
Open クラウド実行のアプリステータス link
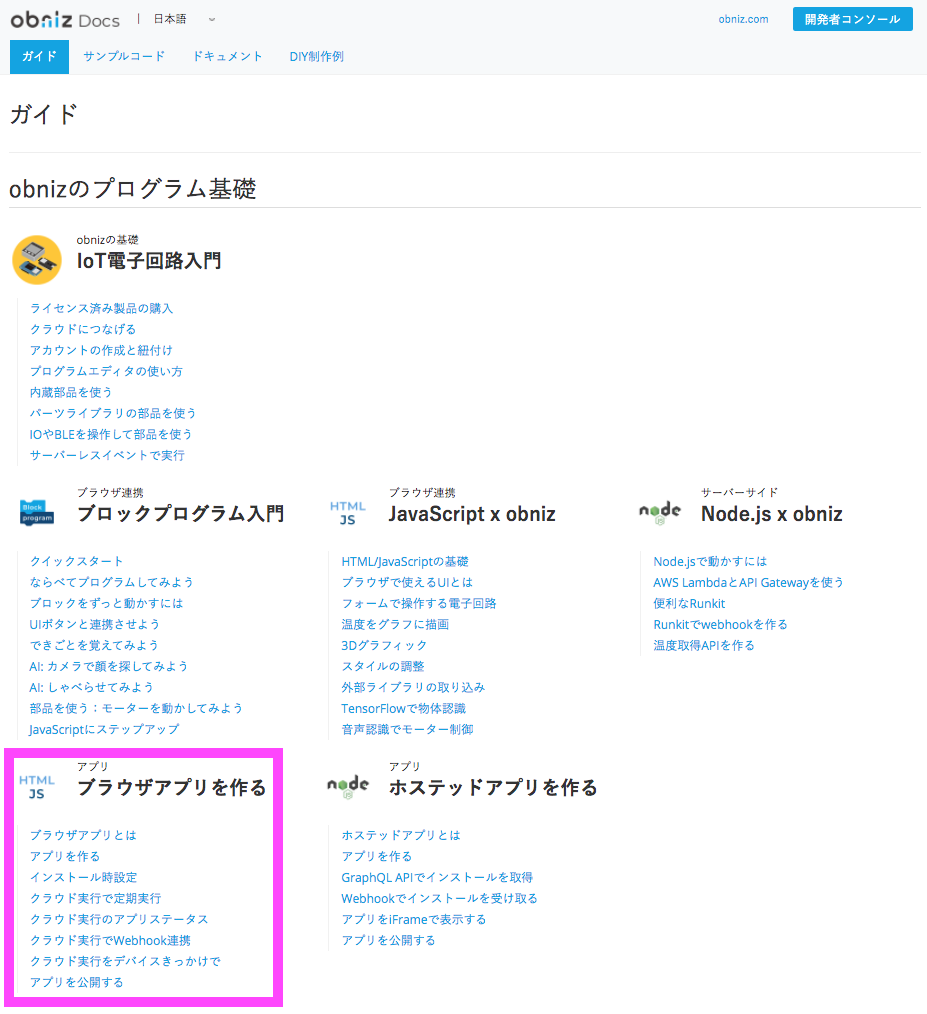coord(119,919)
